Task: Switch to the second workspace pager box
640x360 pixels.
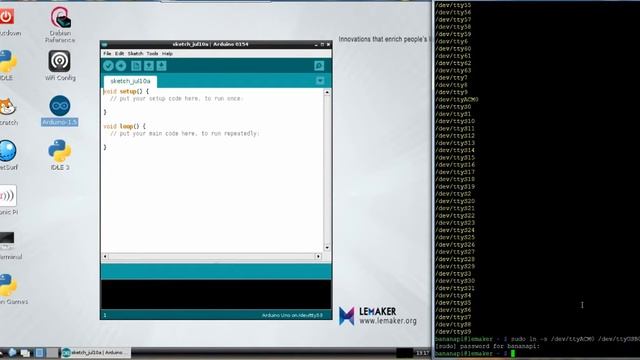Action: click(52, 353)
